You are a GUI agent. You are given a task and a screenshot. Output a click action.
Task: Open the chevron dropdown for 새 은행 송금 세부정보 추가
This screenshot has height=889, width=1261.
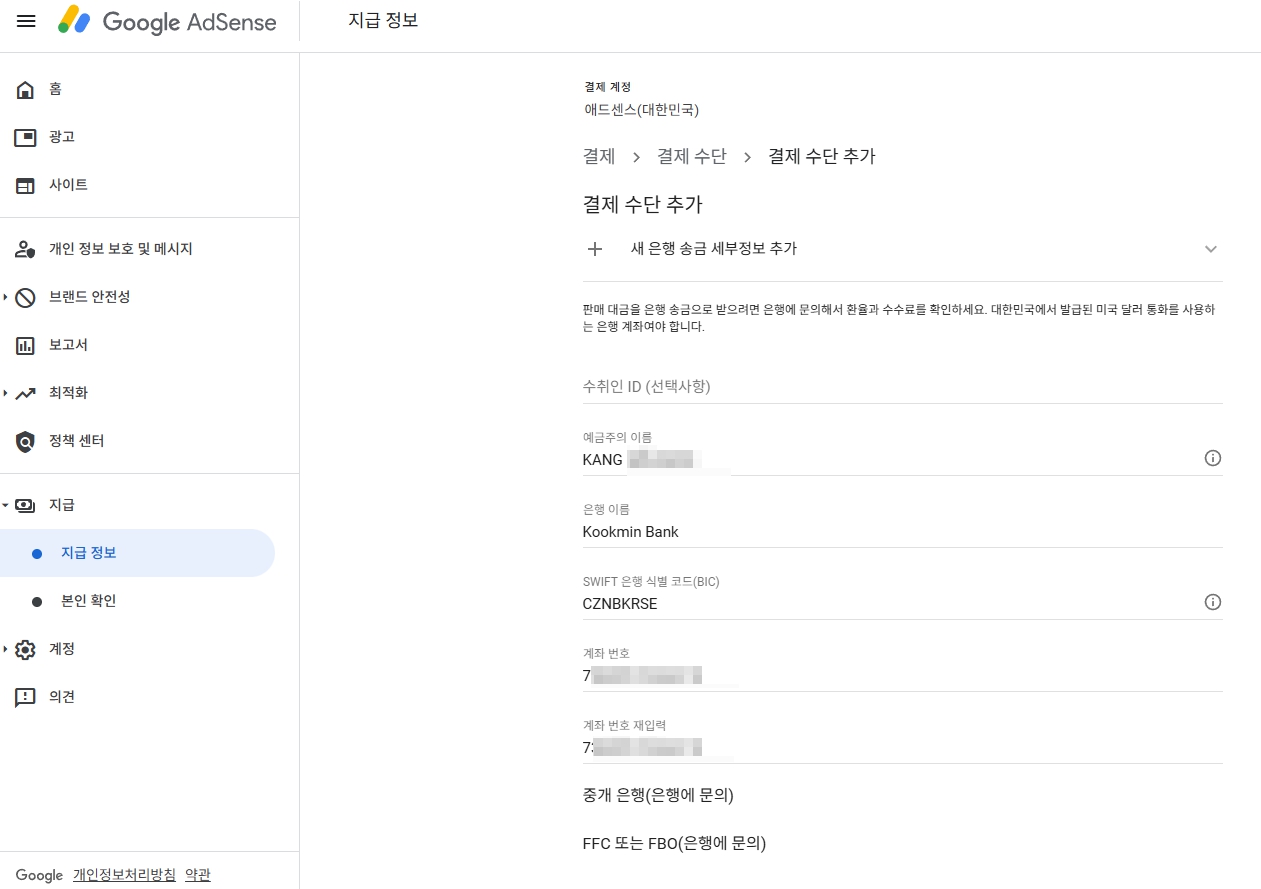1211,249
